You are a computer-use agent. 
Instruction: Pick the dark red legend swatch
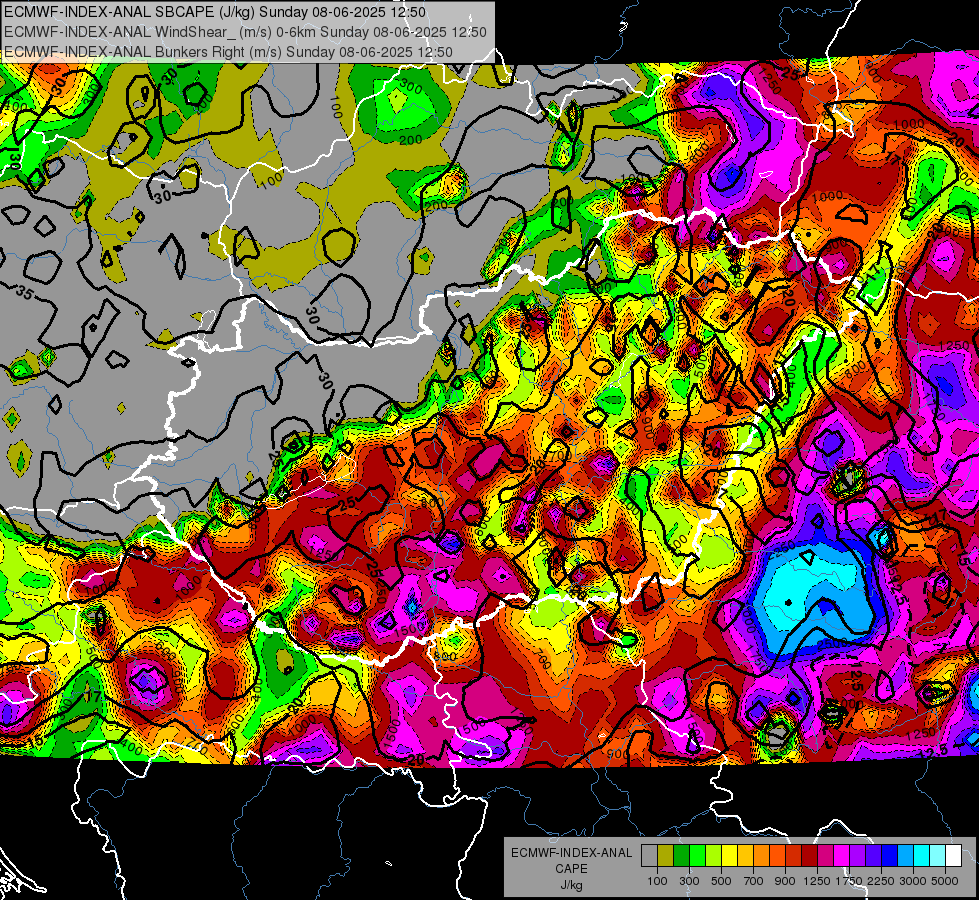809,855
